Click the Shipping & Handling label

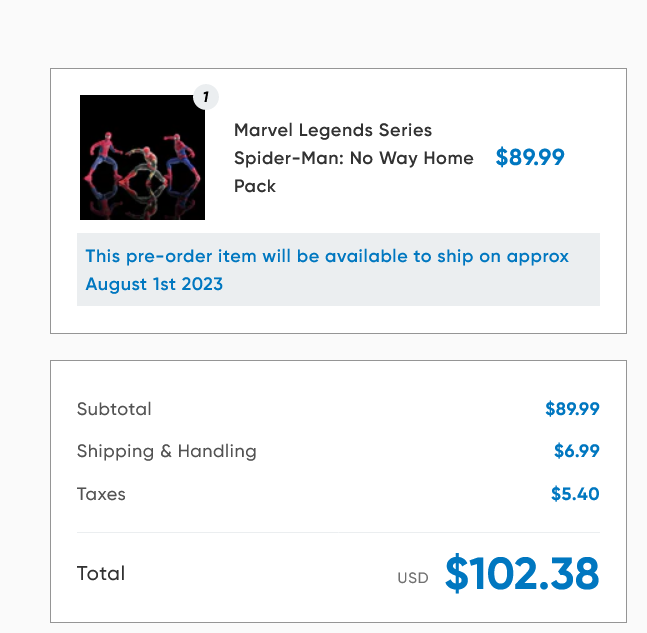click(x=166, y=451)
